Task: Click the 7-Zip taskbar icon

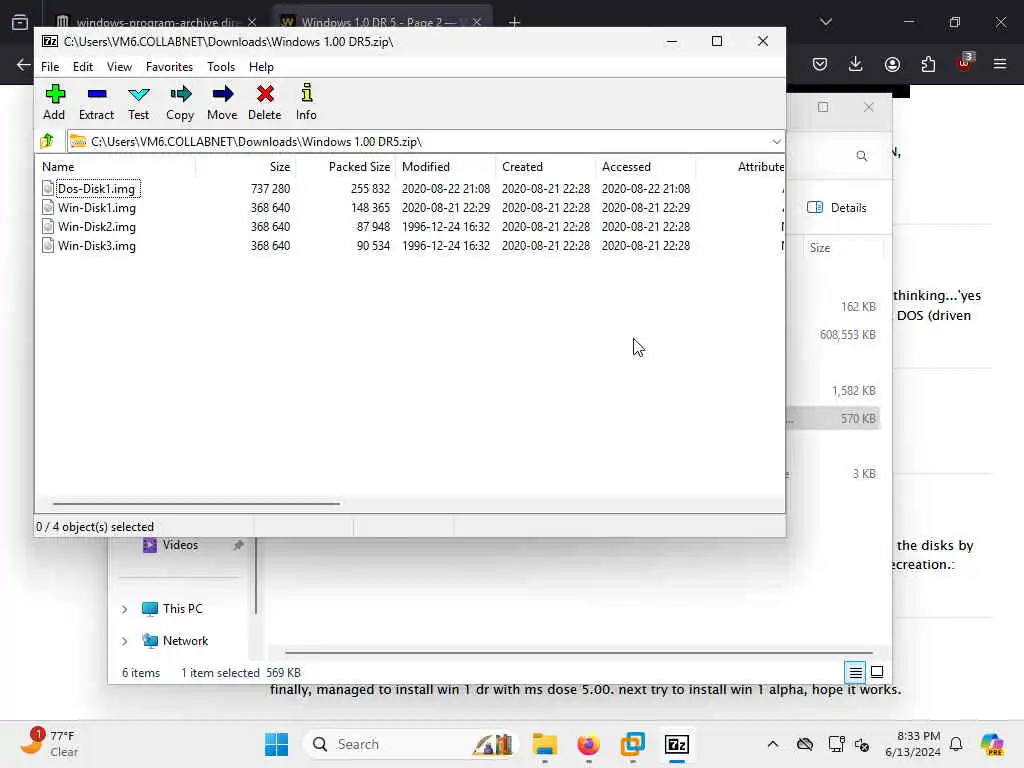Action: pos(677,744)
